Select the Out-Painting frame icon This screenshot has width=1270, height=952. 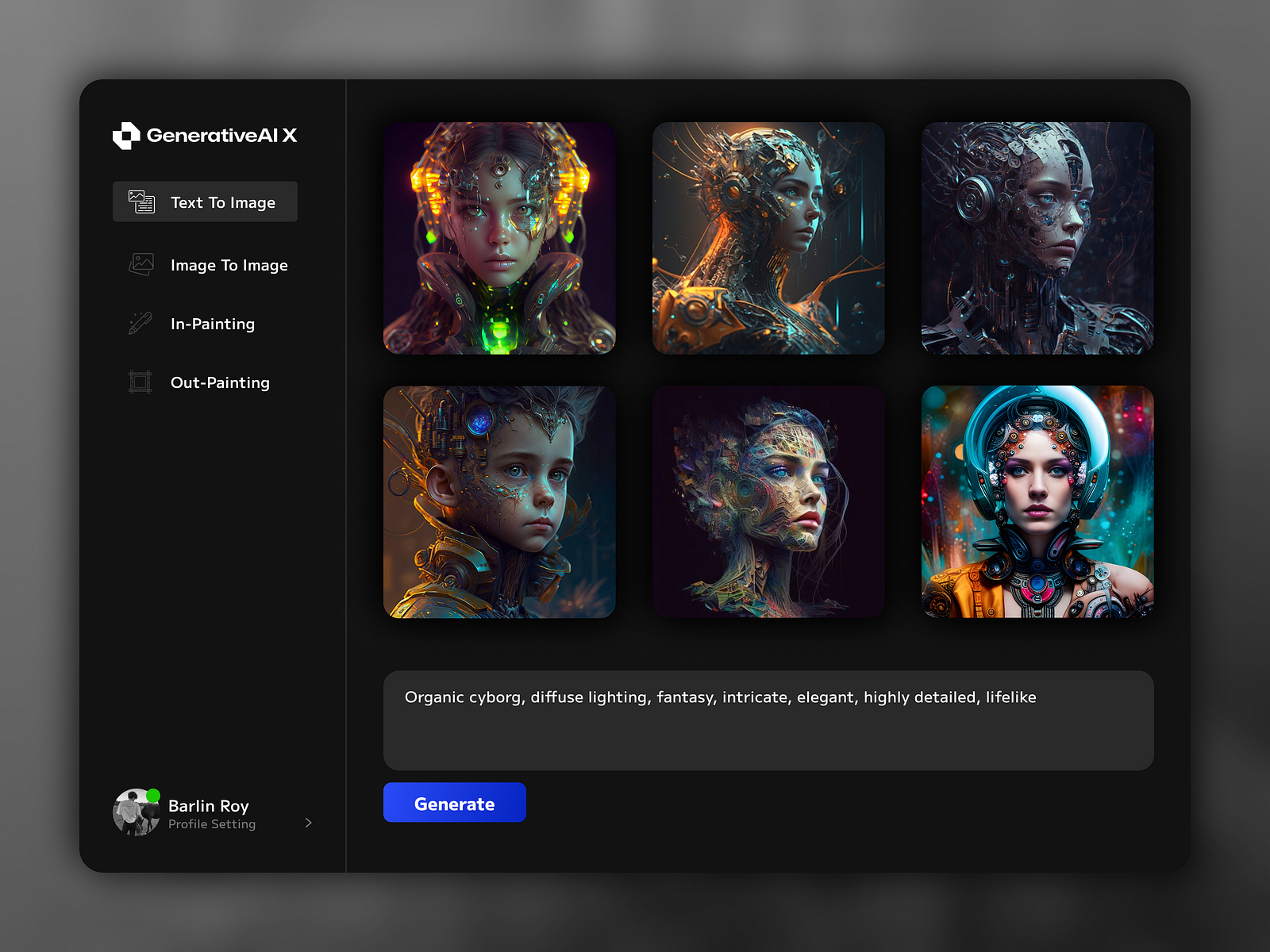pyautogui.click(x=141, y=382)
